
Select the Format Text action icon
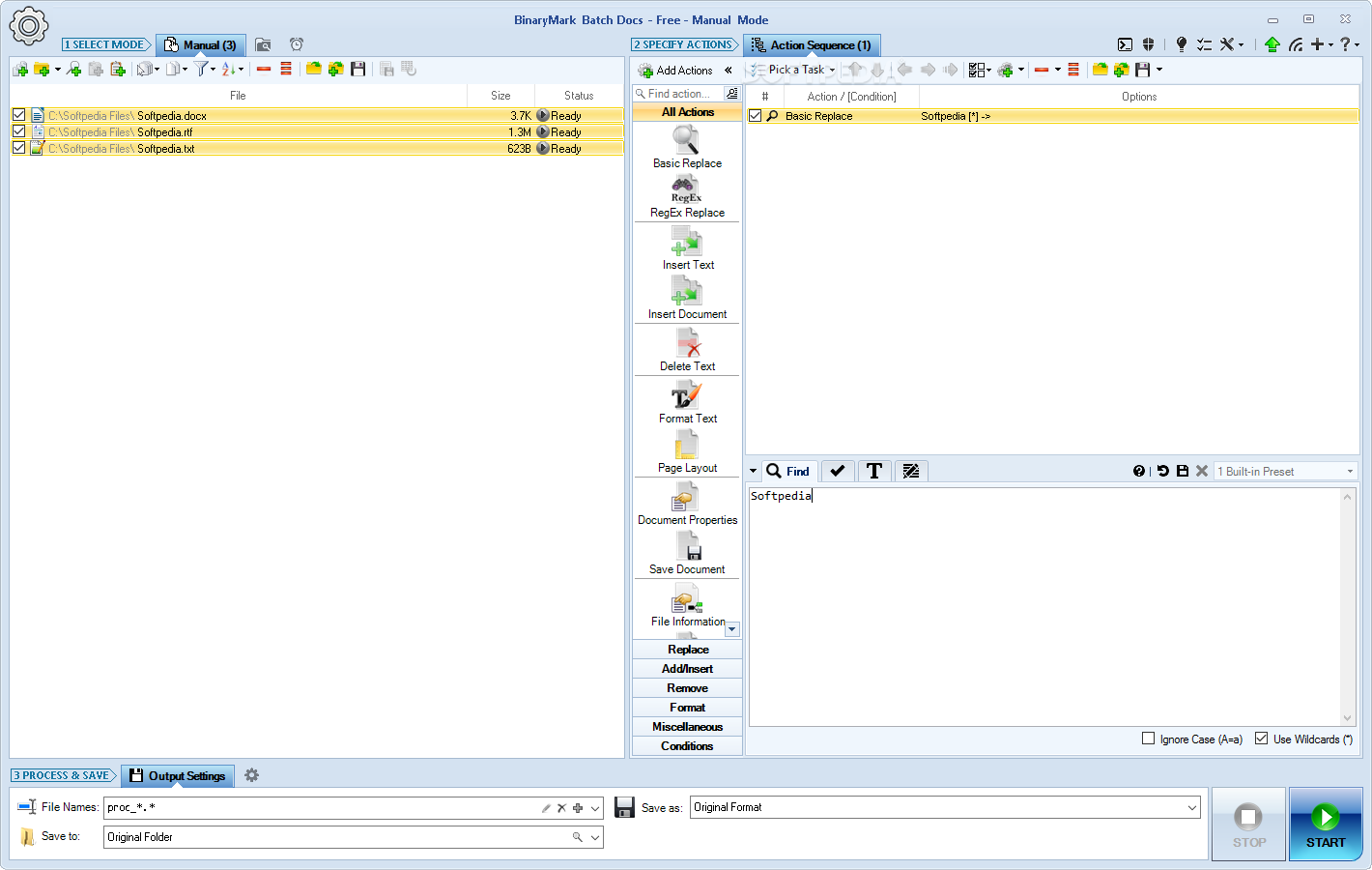(687, 402)
